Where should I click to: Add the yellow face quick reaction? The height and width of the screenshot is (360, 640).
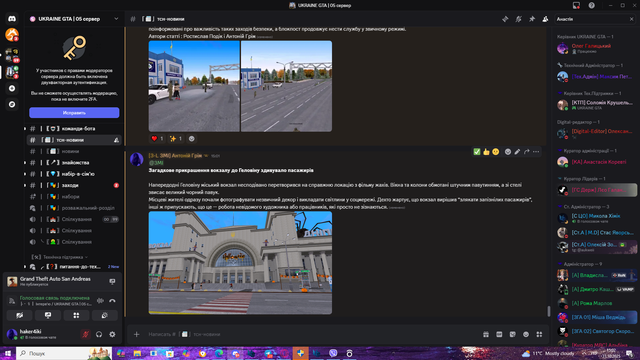pos(496,152)
